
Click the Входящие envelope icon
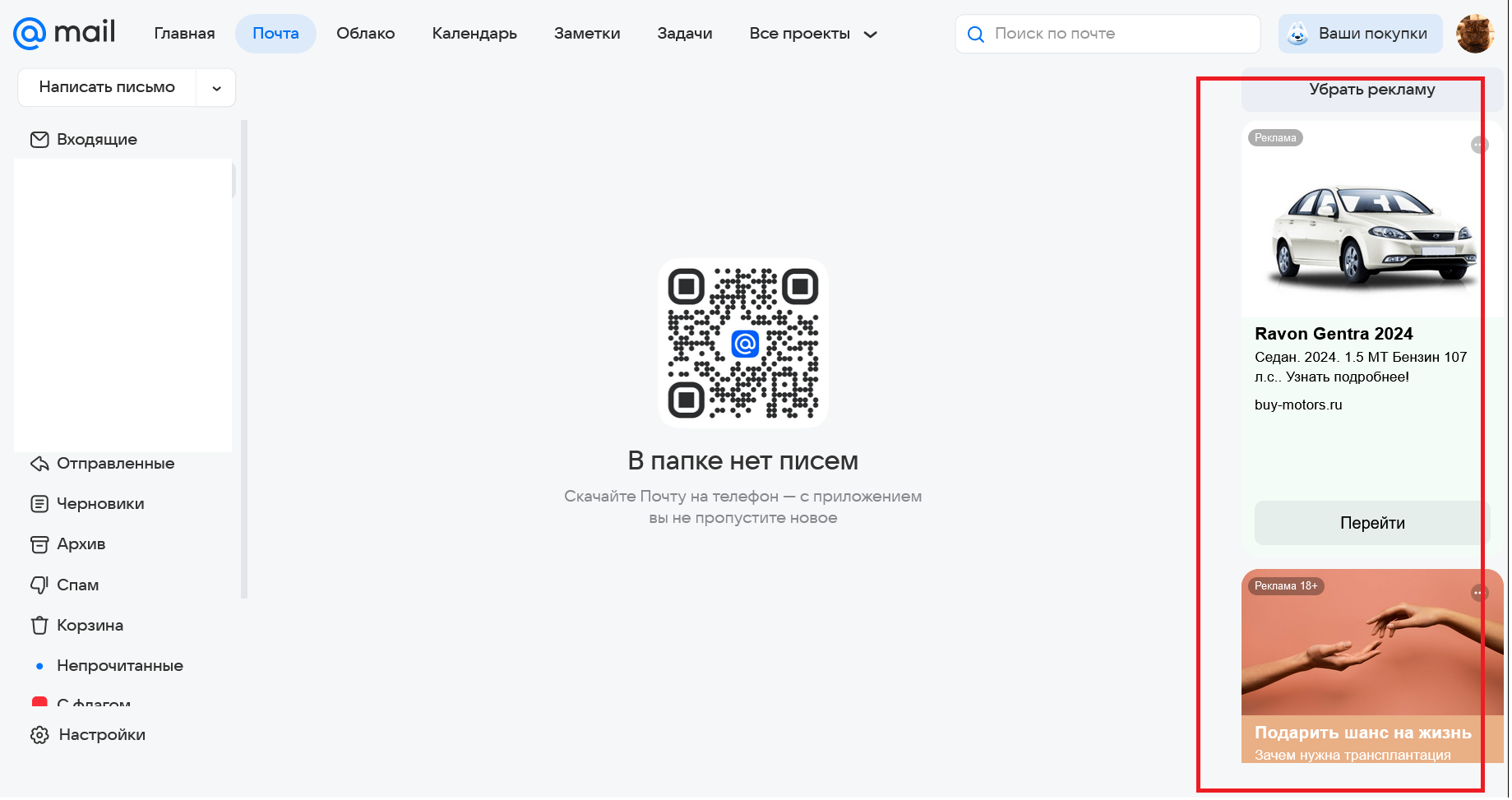click(39, 139)
